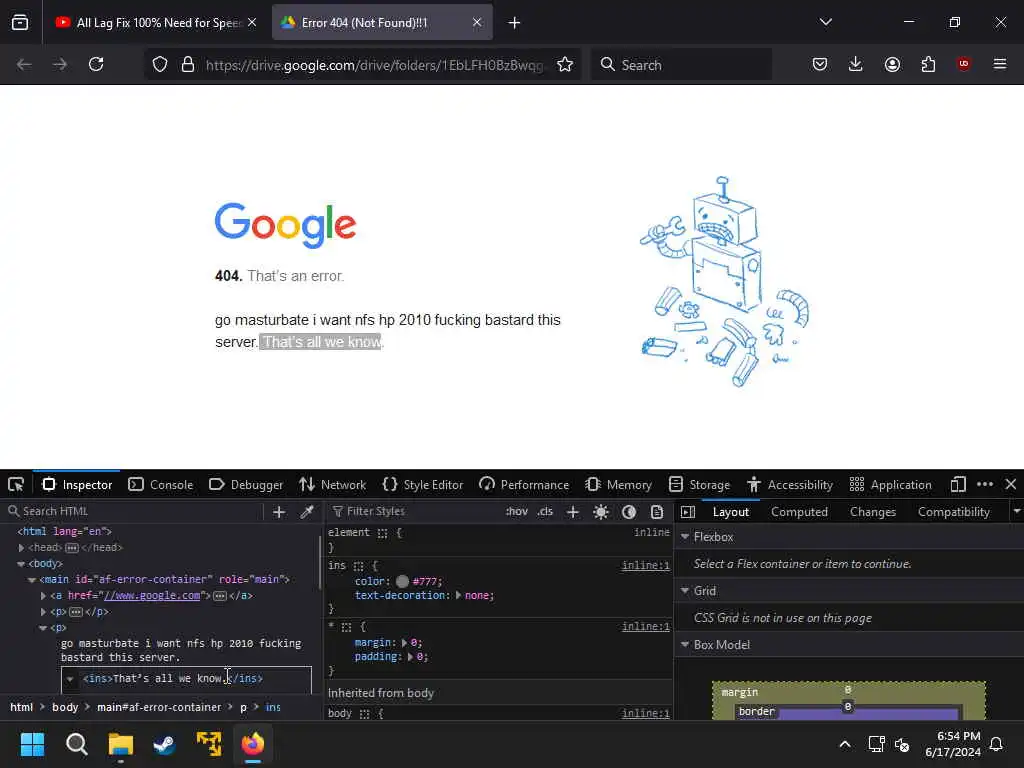Select the Compatibility sidebar tab
The image size is (1024, 768).
pos(954,512)
